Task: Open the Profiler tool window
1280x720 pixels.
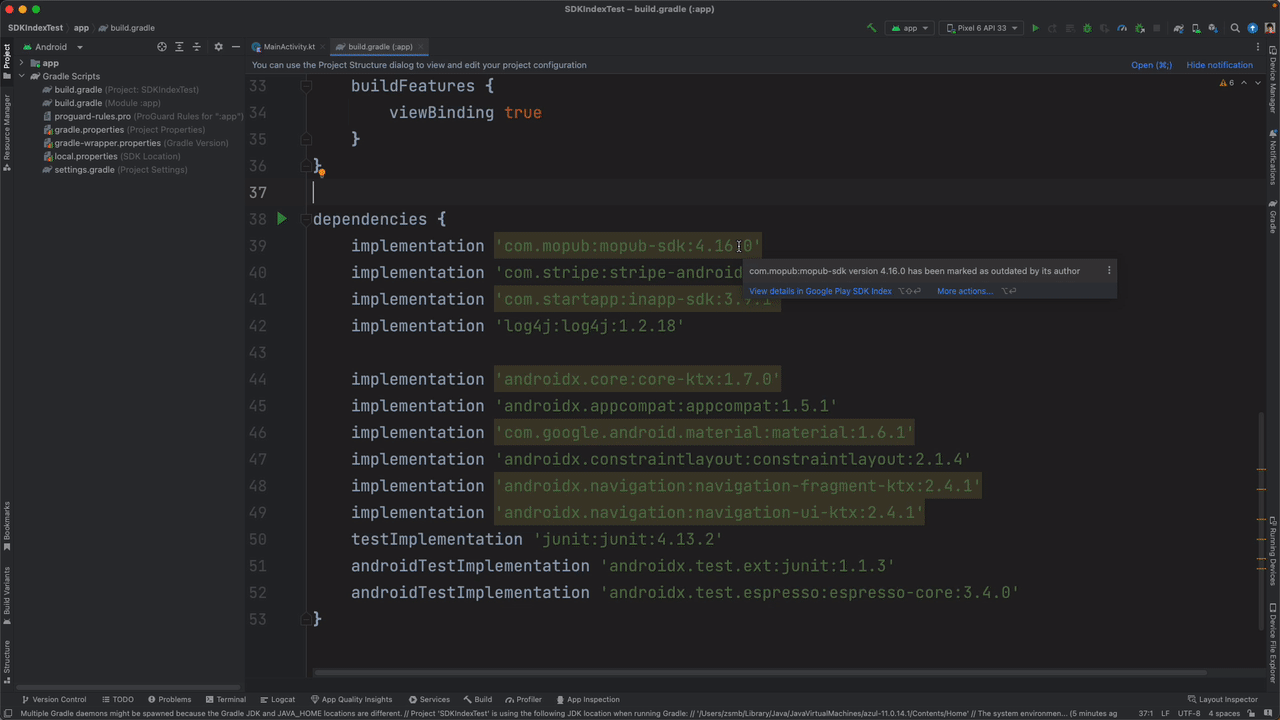Action: [523, 700]
